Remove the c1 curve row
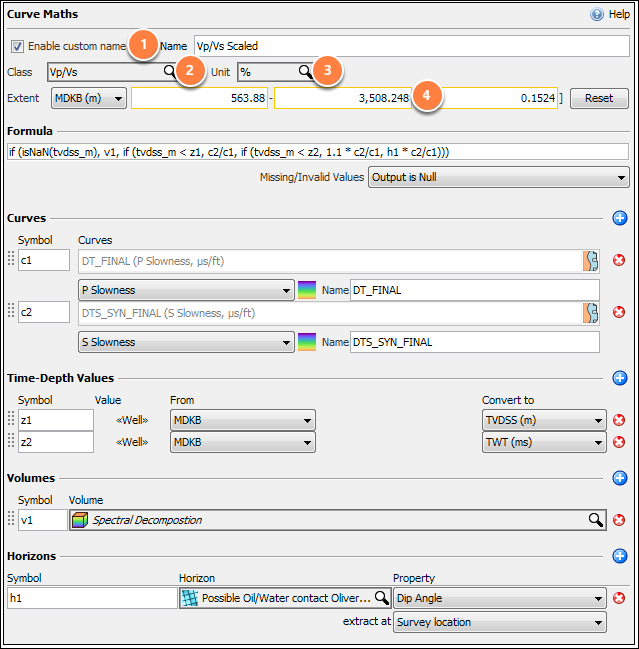Viewport: 639px width, 649px height. pos(619,260)
